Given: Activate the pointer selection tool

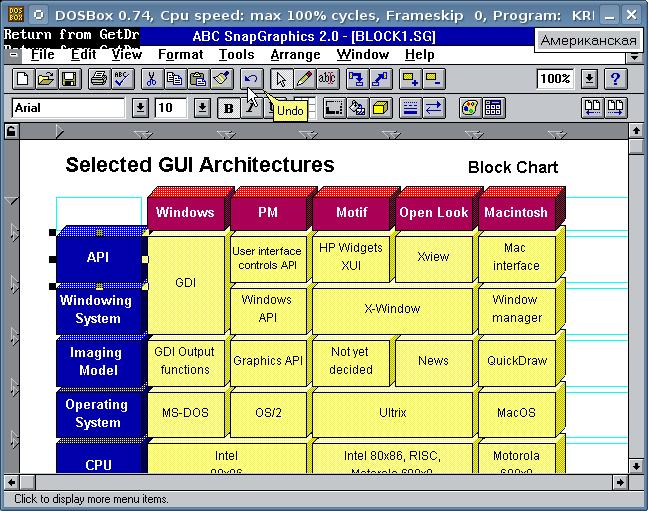Looking at the screenshot, I should tap(281, 79).
